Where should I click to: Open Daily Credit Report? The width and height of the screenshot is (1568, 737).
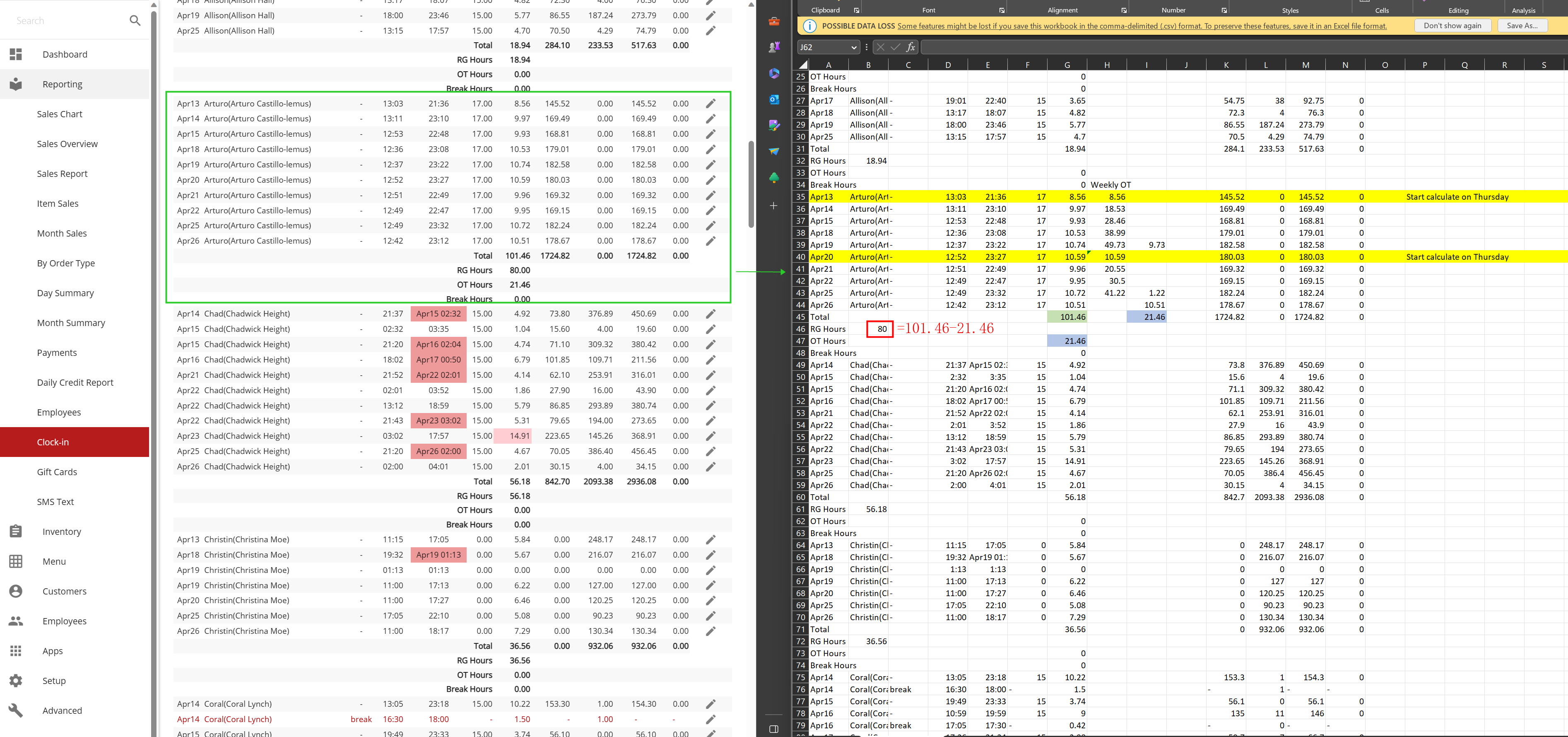click(75, 382)
